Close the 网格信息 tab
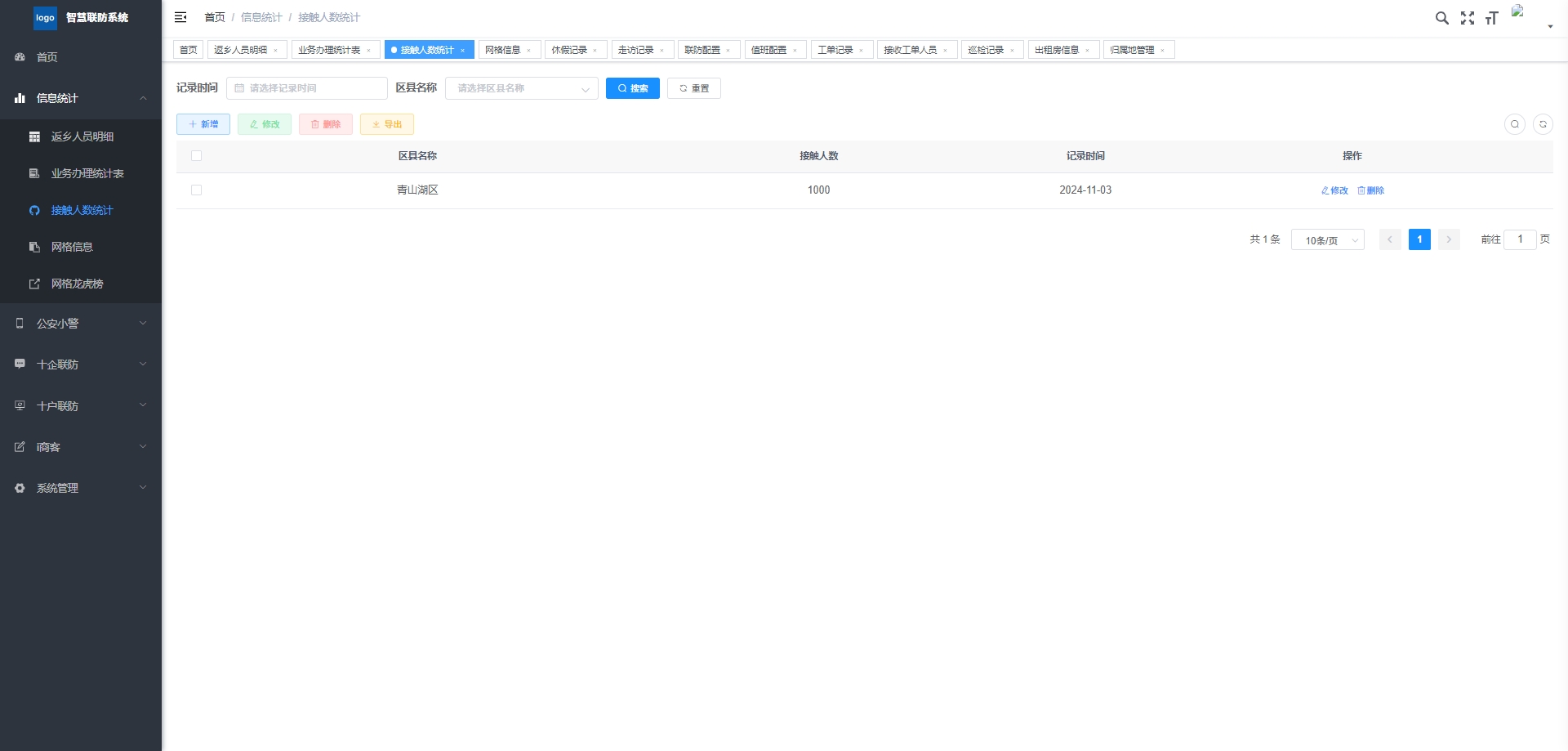Image resolution: width=1568 pixels, height=751 pixels. click(x=528, y=51)
